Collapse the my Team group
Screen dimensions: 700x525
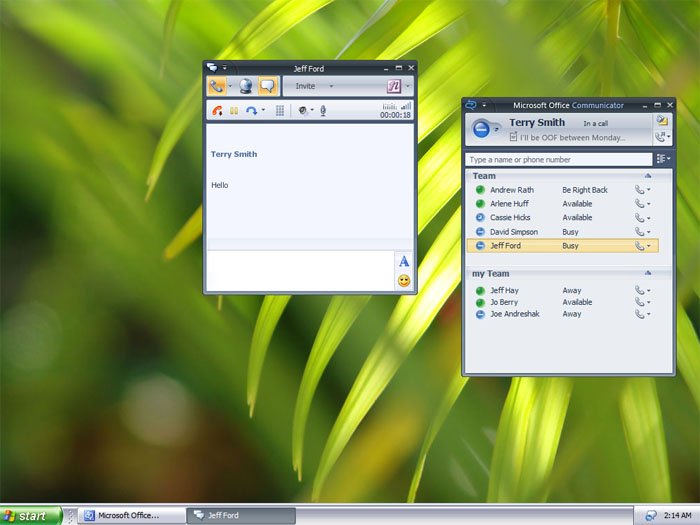click(x=648, y=273)
